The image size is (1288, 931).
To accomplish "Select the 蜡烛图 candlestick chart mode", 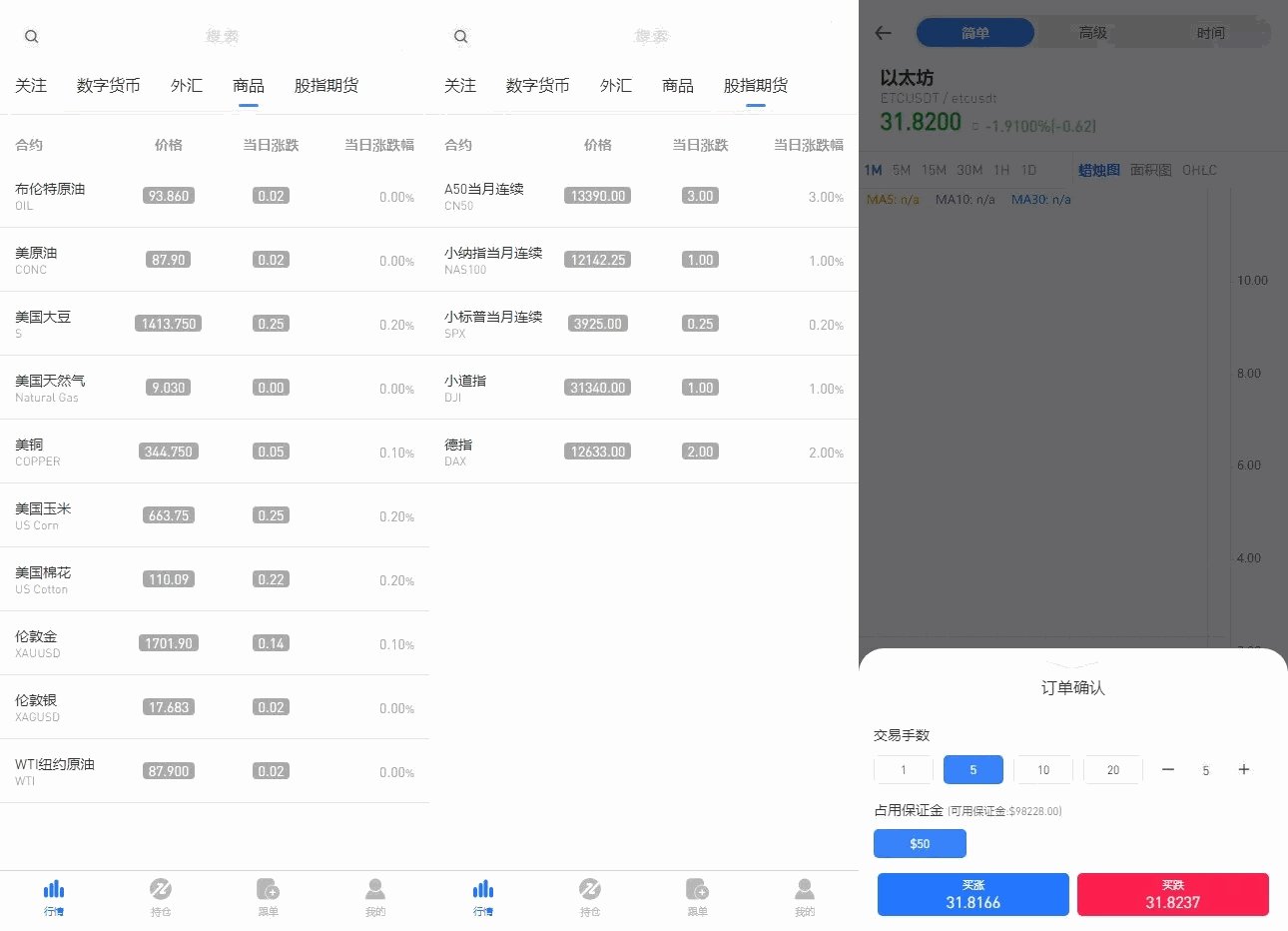I will (x=1098, y=170).
